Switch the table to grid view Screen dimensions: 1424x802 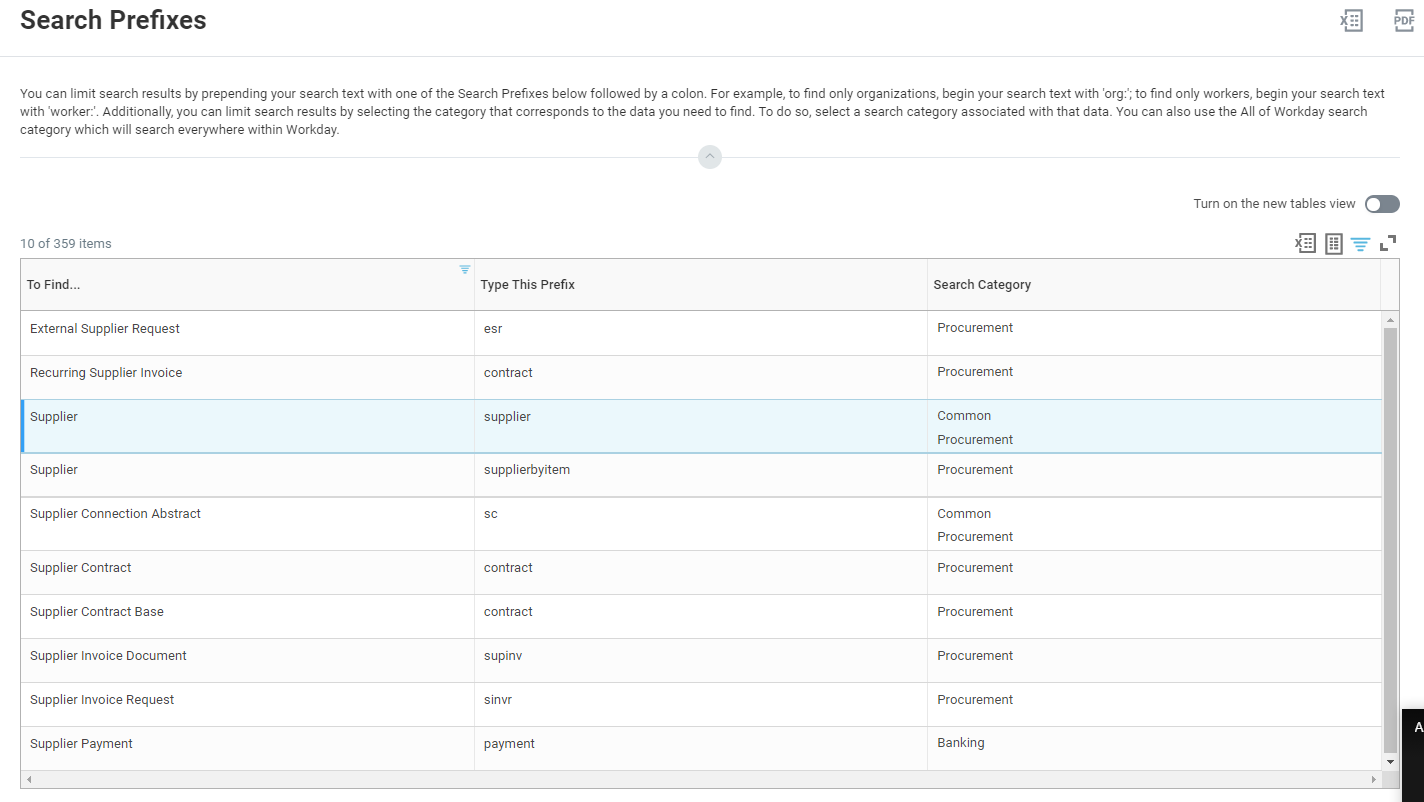(1333, 243)
